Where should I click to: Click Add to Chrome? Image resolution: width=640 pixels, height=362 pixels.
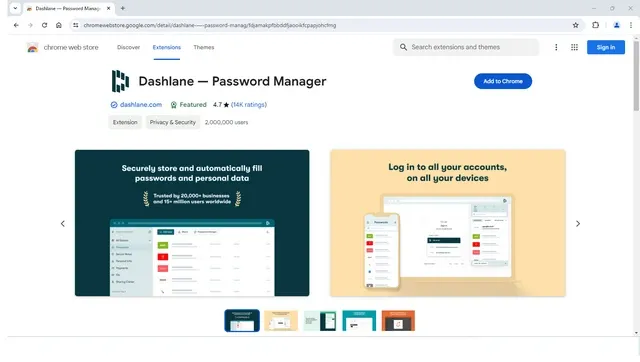(x=503, y=81)
